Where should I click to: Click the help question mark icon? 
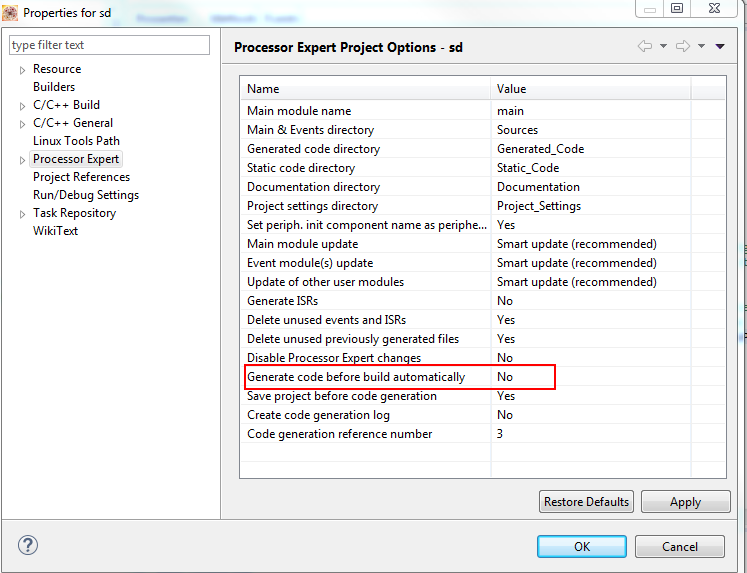tap(28, 545)
